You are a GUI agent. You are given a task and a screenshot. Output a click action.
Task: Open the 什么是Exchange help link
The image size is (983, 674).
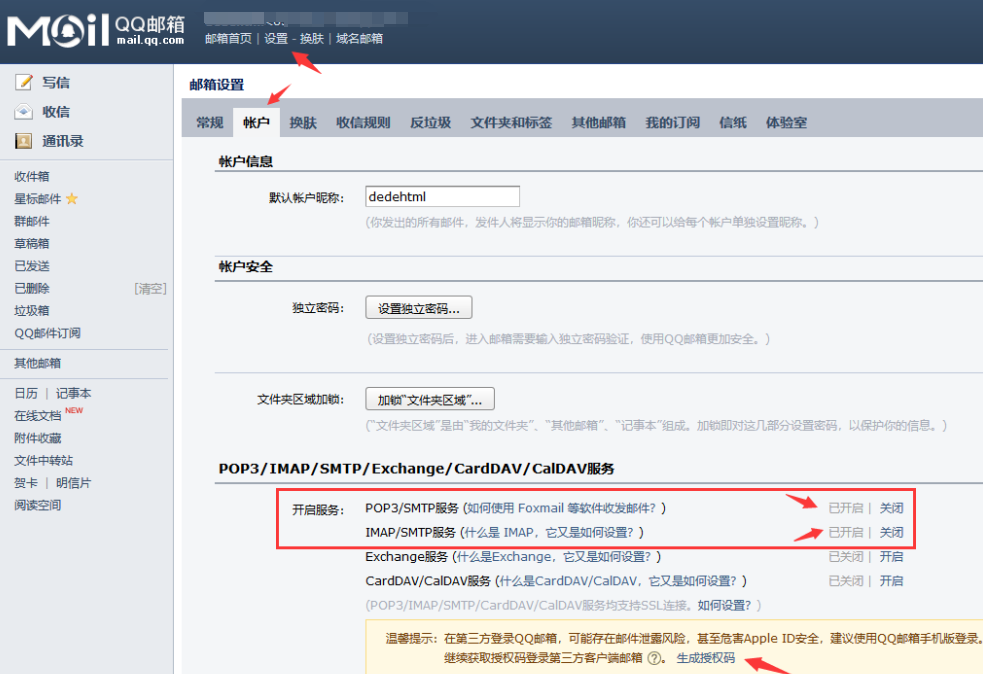(554, 557)
